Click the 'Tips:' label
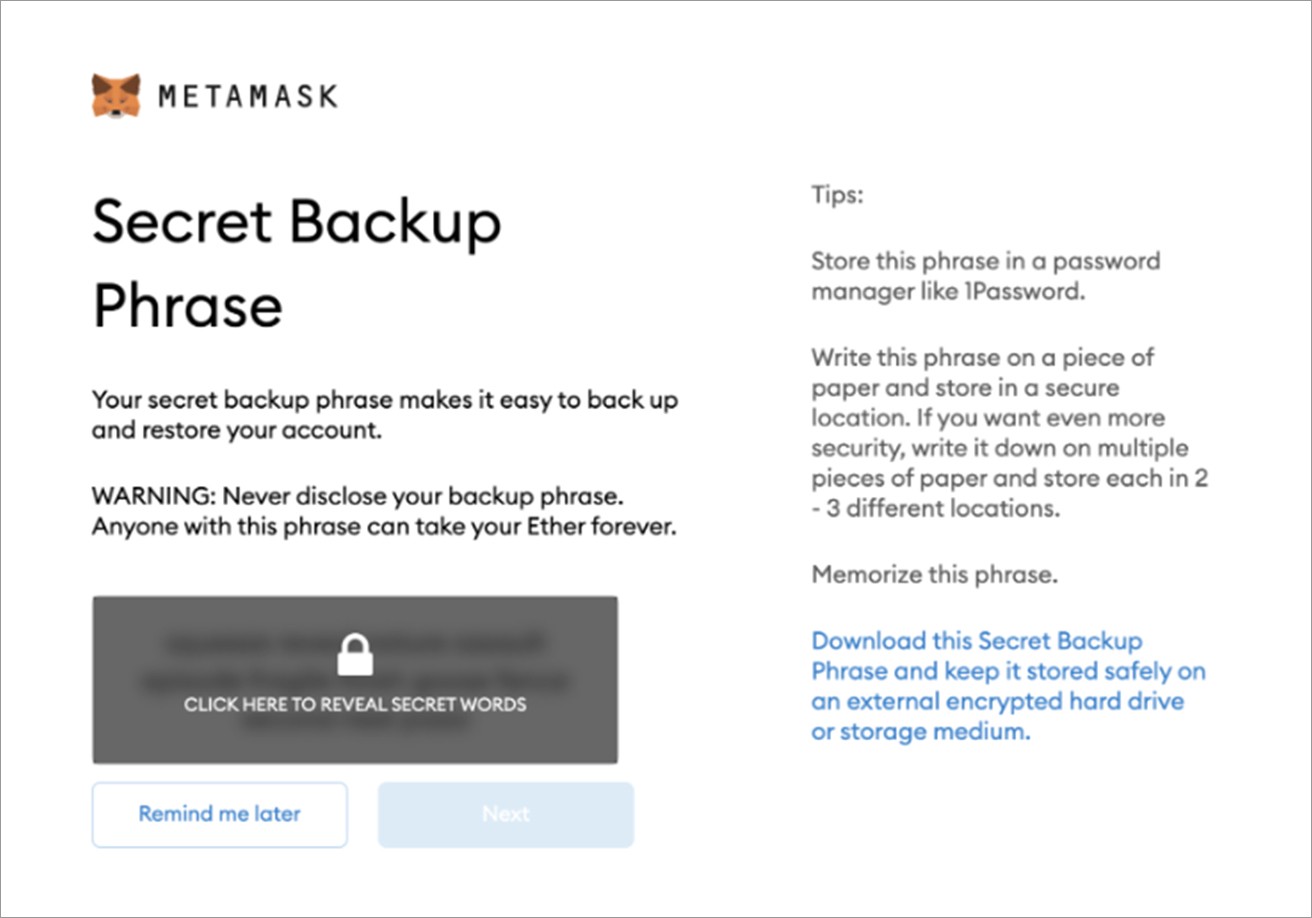Screen dimensions: 1312x918 point(837,195)
